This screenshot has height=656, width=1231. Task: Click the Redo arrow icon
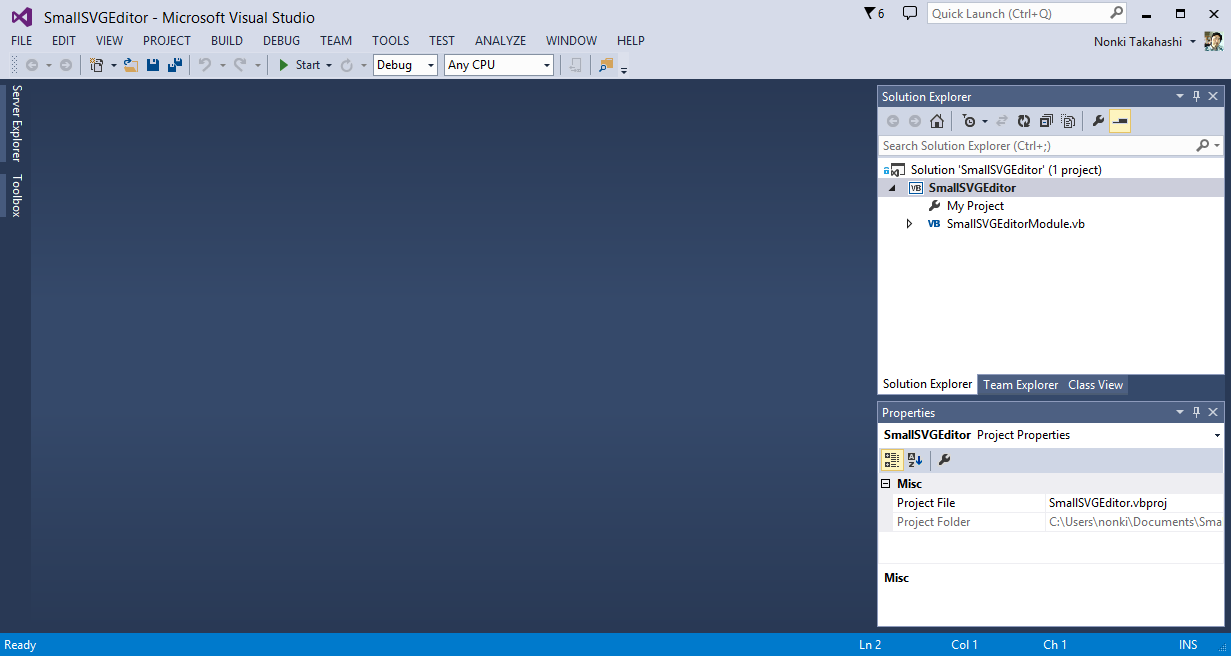click(240, 65)
